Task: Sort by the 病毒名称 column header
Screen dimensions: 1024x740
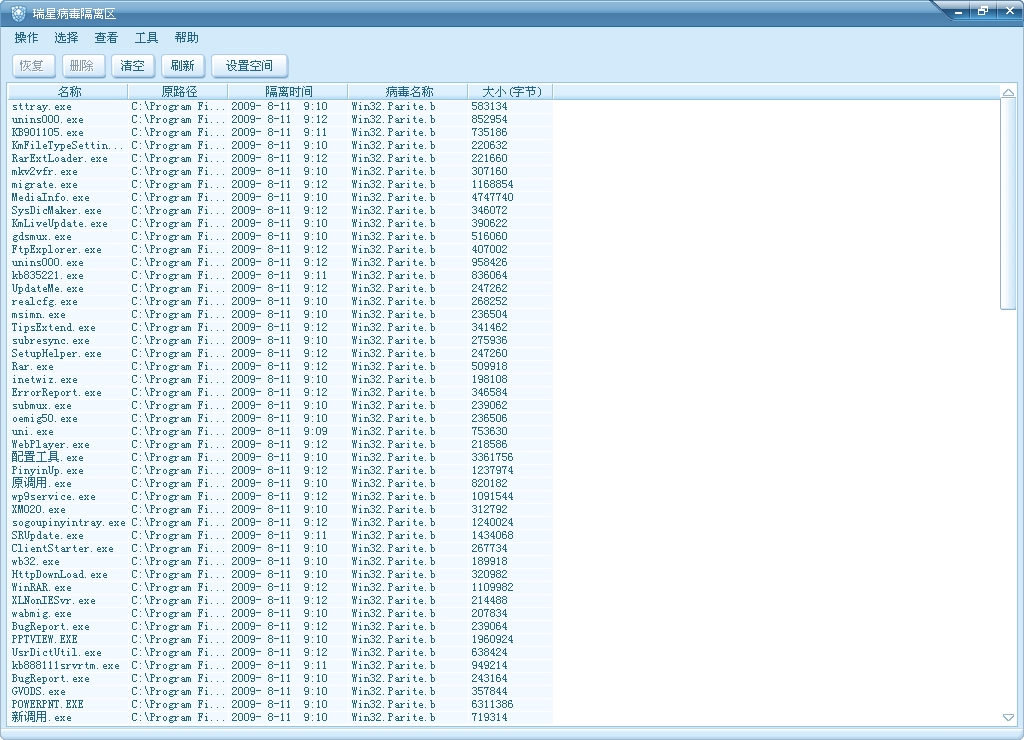Action: click(408, 91)
